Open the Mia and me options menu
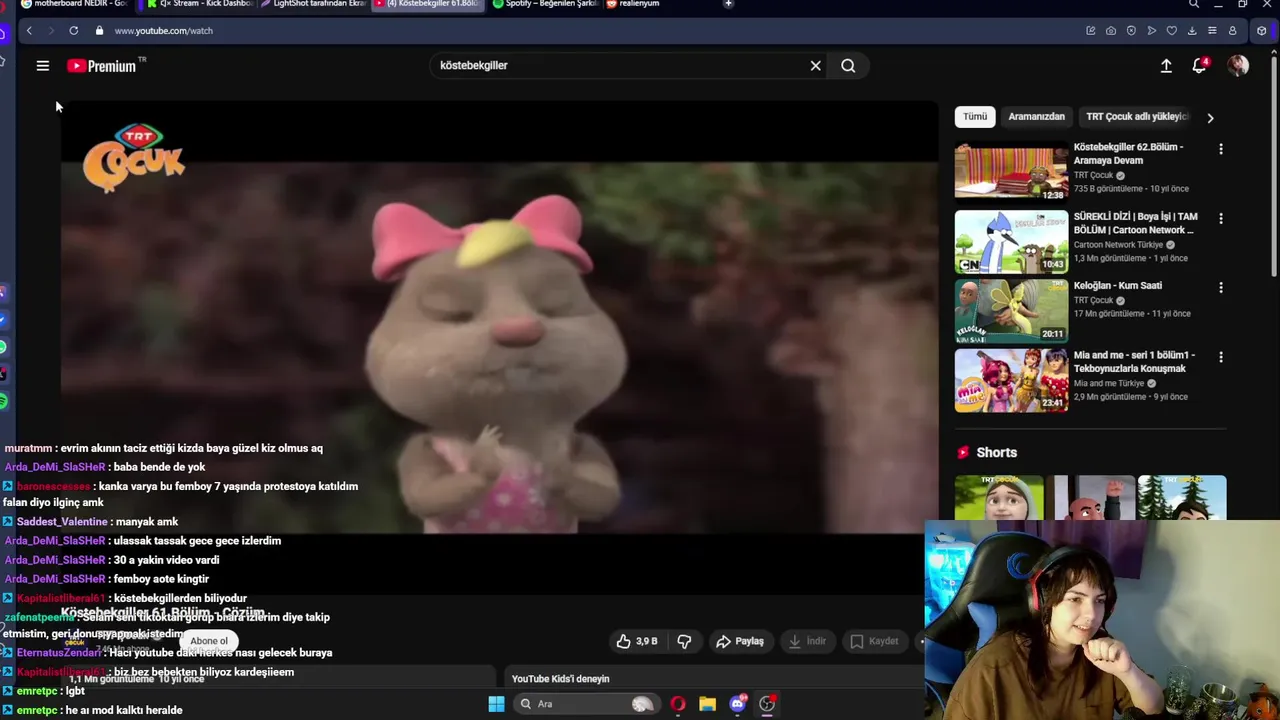The height and width of the screenshot is (720, 1280). [x=1220, y=357]
